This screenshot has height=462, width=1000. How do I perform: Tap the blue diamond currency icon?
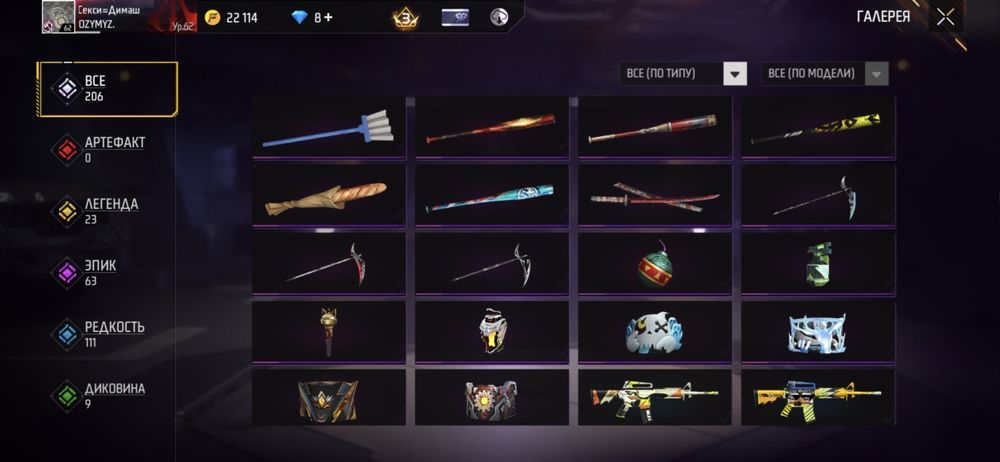click(299, 18)
